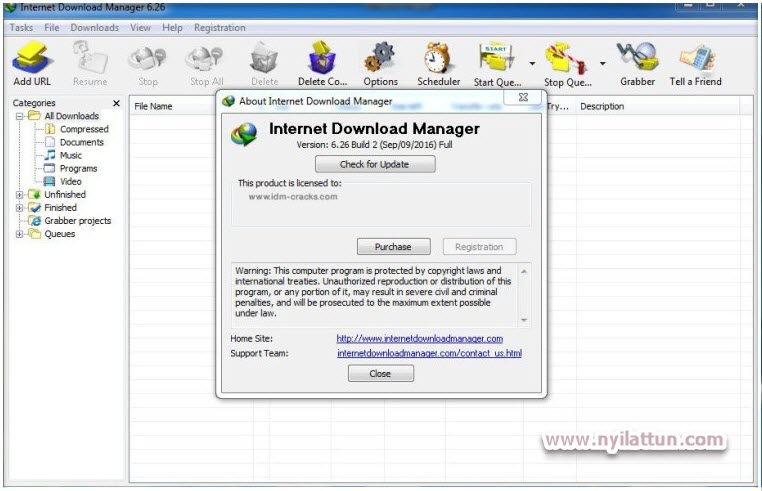Close About dialog with X button
Screen dimensions: 762x491
pyautogui.click(x=523, y=97)
